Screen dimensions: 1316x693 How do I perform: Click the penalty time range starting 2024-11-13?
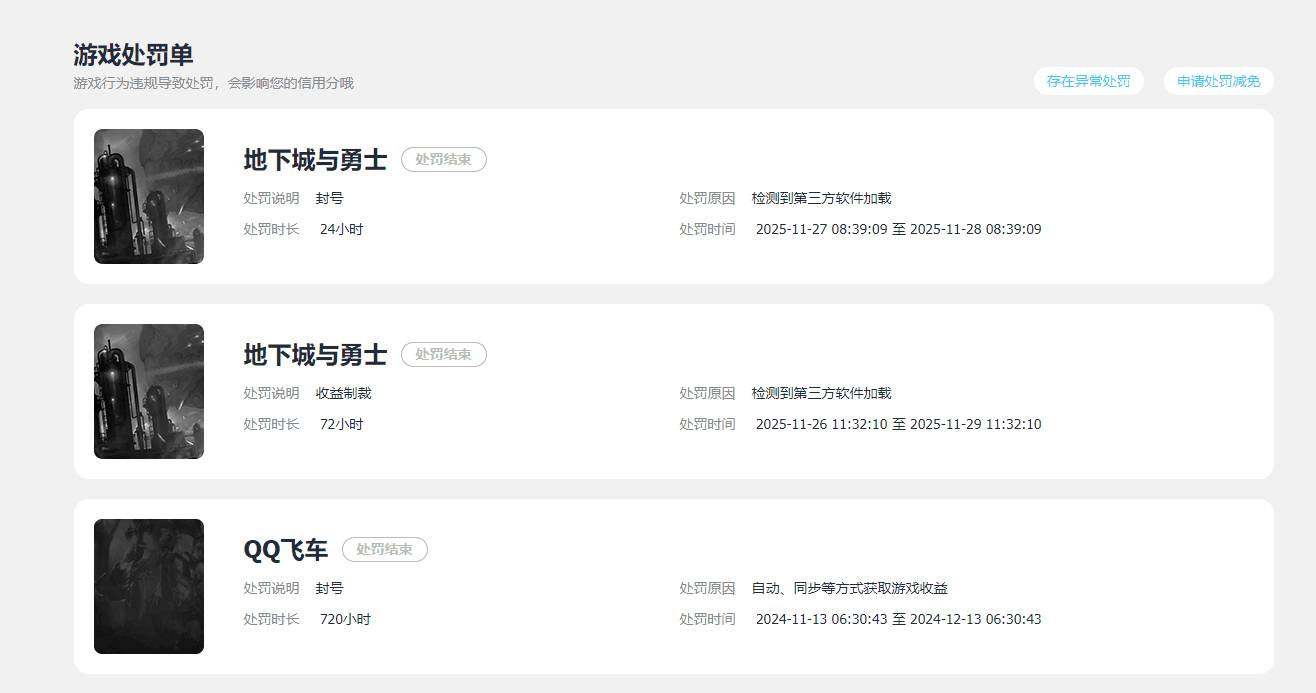[x=898, y=619]
